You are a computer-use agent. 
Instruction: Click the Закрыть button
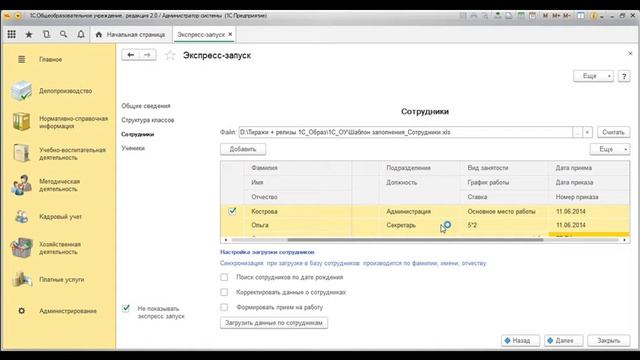pos(609,340)
